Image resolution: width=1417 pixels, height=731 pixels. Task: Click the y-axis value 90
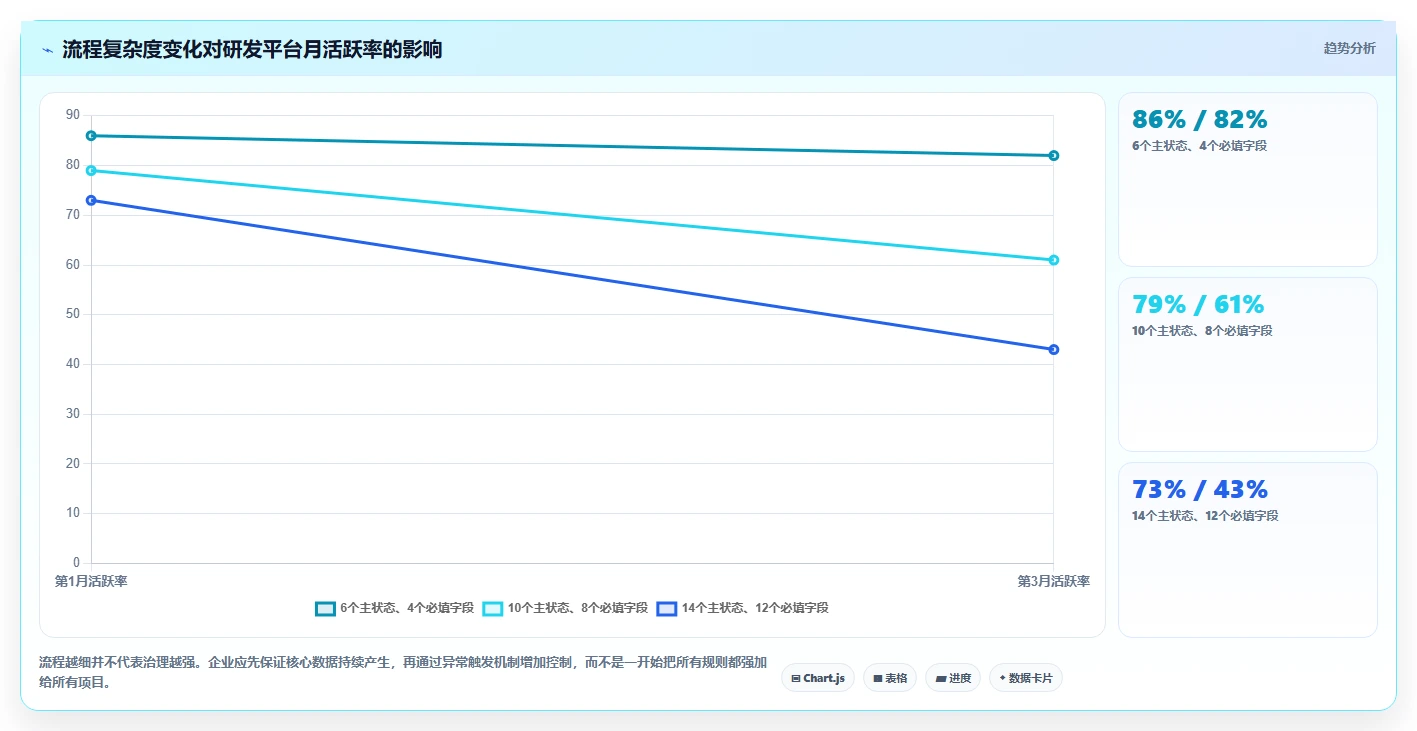click(73, 115)
